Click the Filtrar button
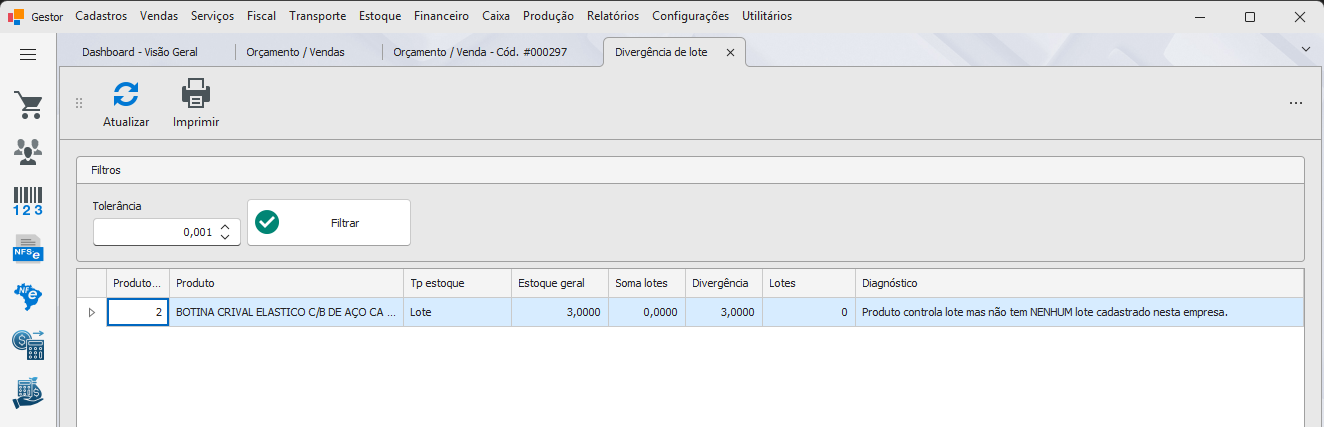 tap(329, 223)
